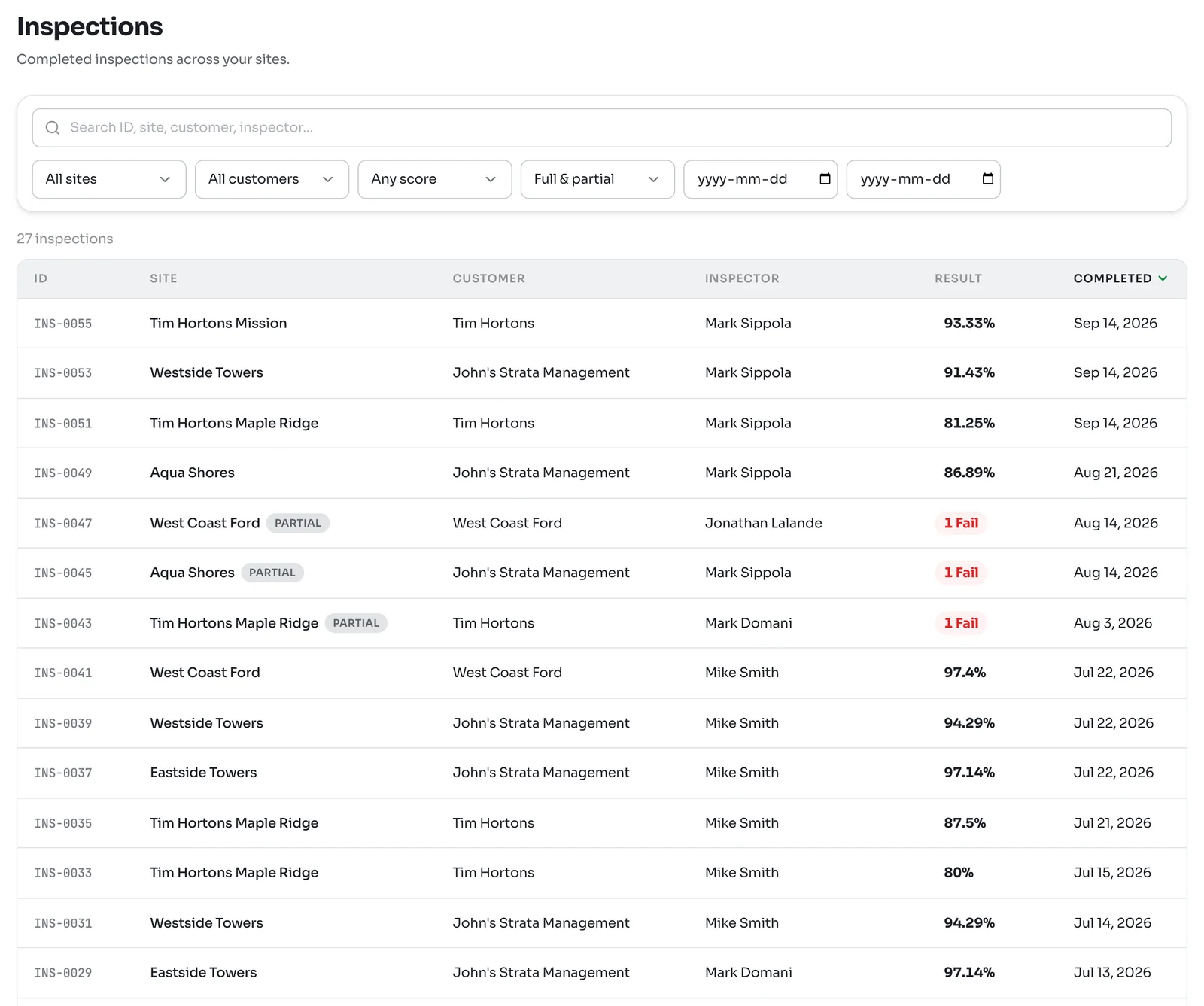Click the PARTIAL badge next to Aqua Shores
Image resolution: width=1204 pixels, height=1006 pixels.
(x=272, y=573)
